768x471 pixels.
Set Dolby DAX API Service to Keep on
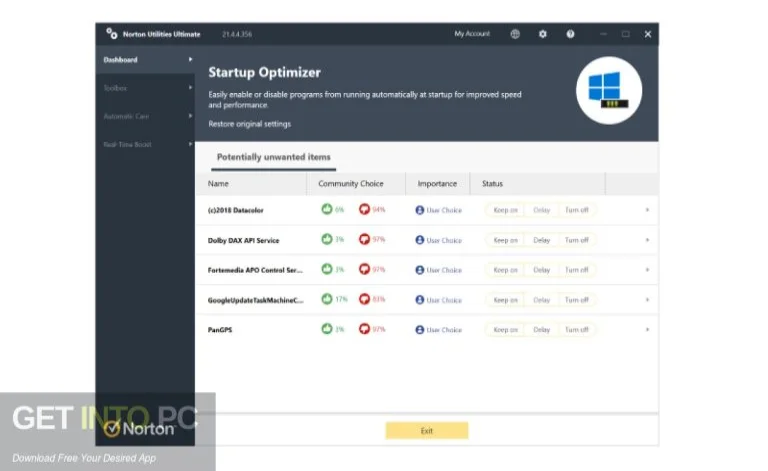click(505, 240)
